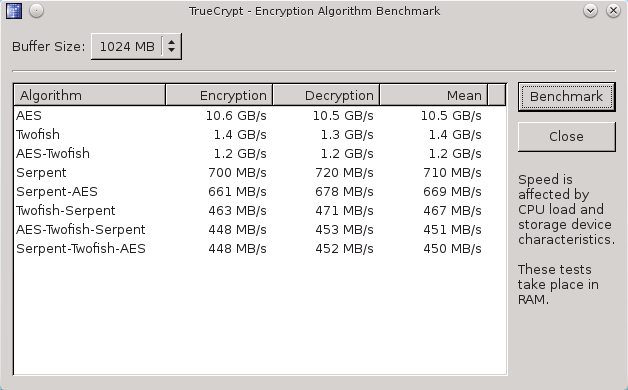Click the Buffer Size up/down arrows
The height and width of the screenshot is (390, 628).
[x=171, y=46]
